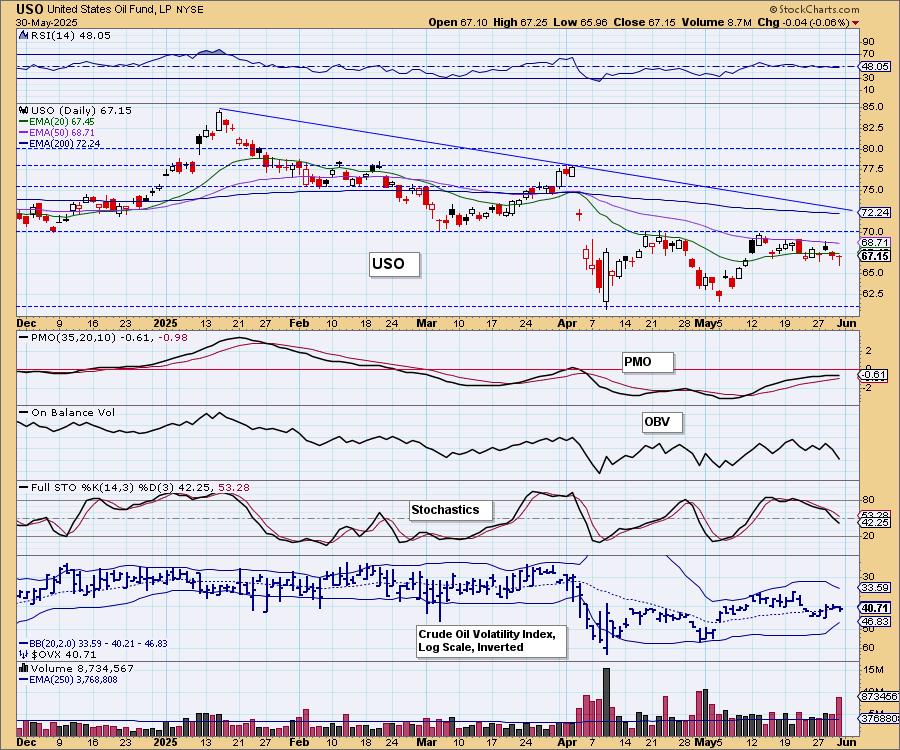Screen dimensions: 900x750
Task: Click the 62.5 price axis label
Action: click(872, 293)
